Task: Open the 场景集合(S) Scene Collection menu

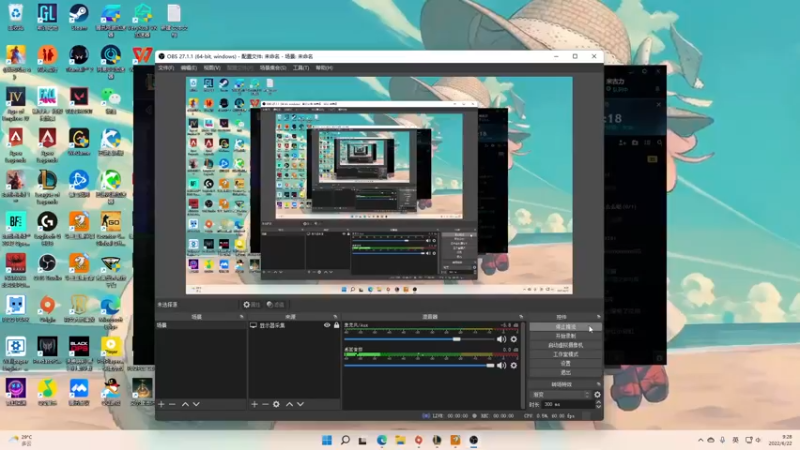Action: (273, 68)
